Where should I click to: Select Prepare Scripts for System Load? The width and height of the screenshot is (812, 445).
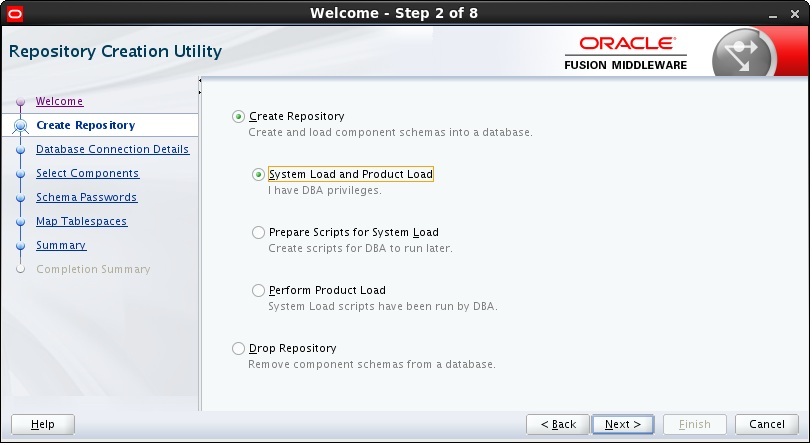[258, 233]
